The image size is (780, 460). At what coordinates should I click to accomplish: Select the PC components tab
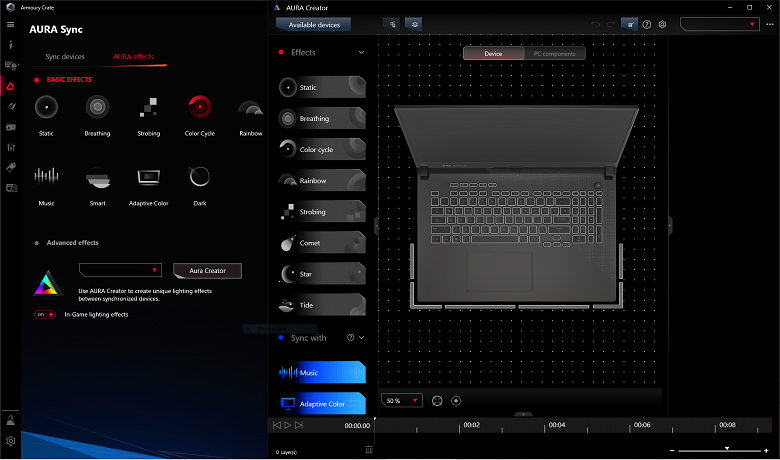click(555, 54)
